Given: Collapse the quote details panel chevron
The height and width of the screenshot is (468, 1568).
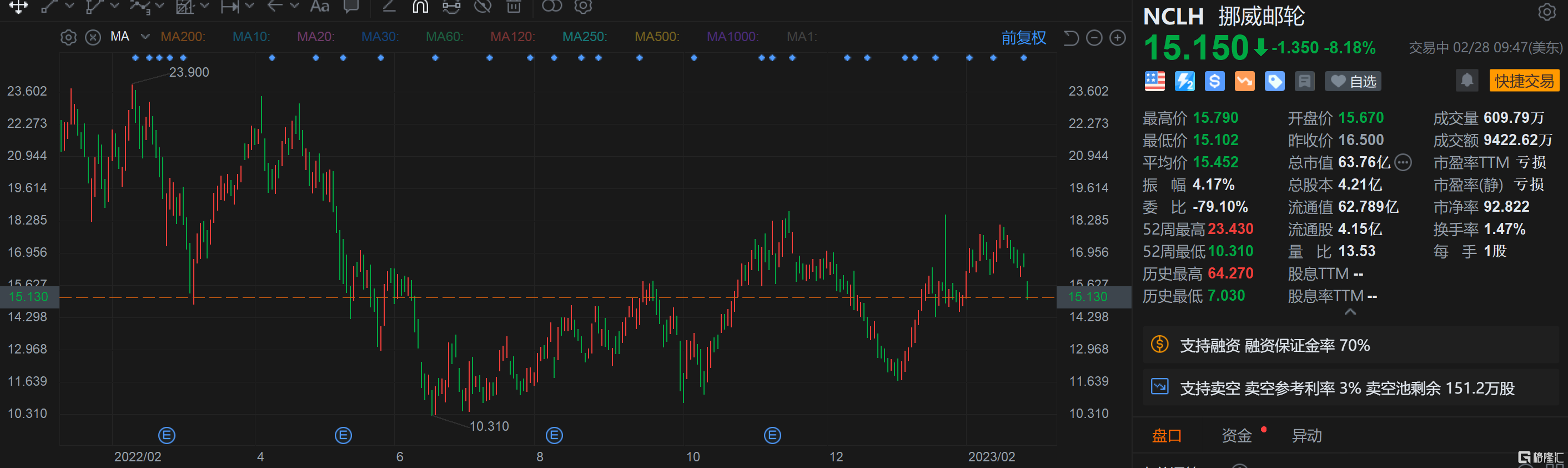Looking at the screenshot, I should [1349, 312].
